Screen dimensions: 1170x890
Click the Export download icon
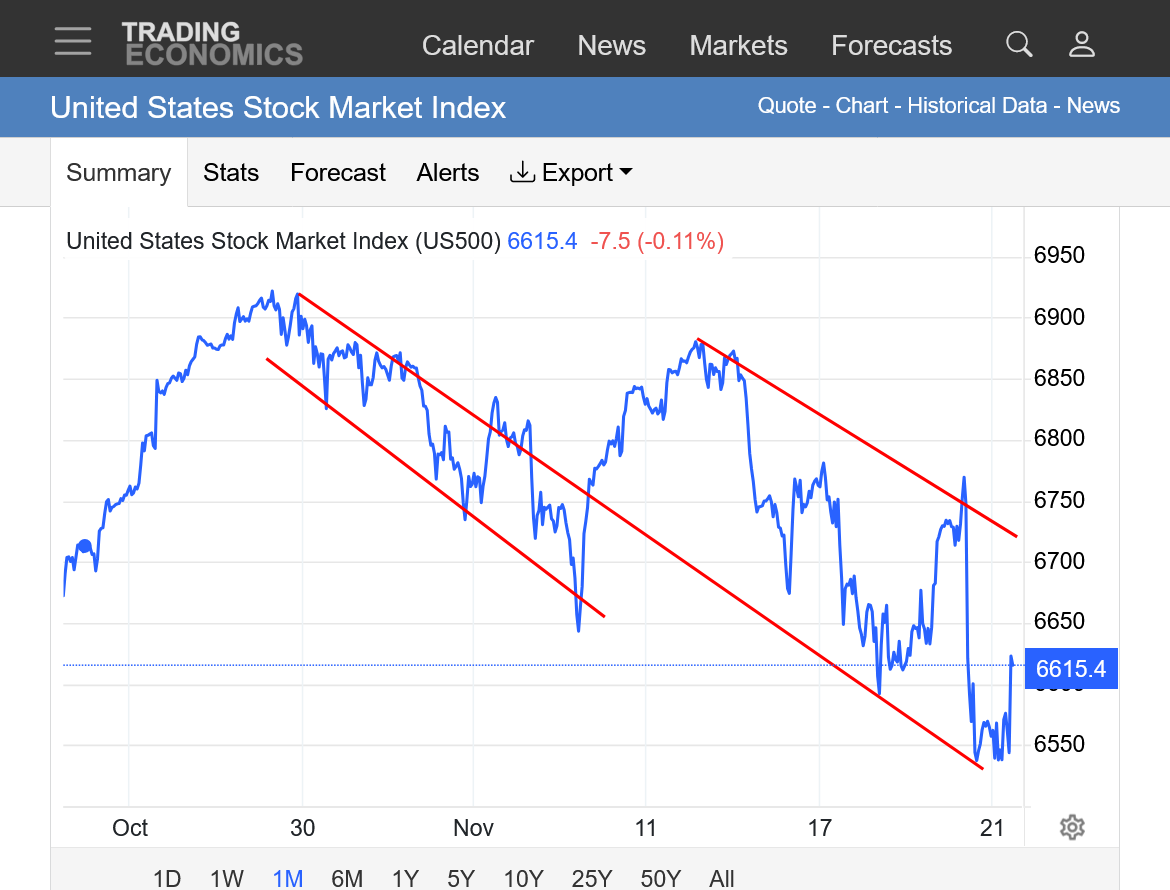click(x=522, y=173)
